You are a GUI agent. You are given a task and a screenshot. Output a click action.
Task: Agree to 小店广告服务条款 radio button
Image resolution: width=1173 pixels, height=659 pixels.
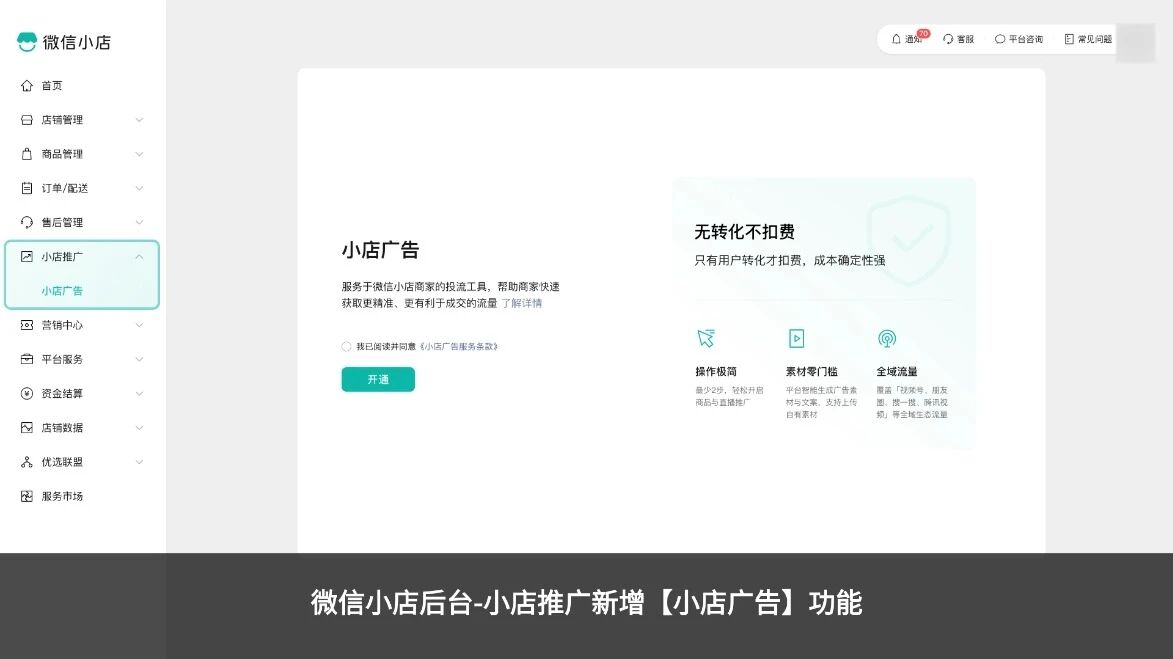click(x=346, y=346)
